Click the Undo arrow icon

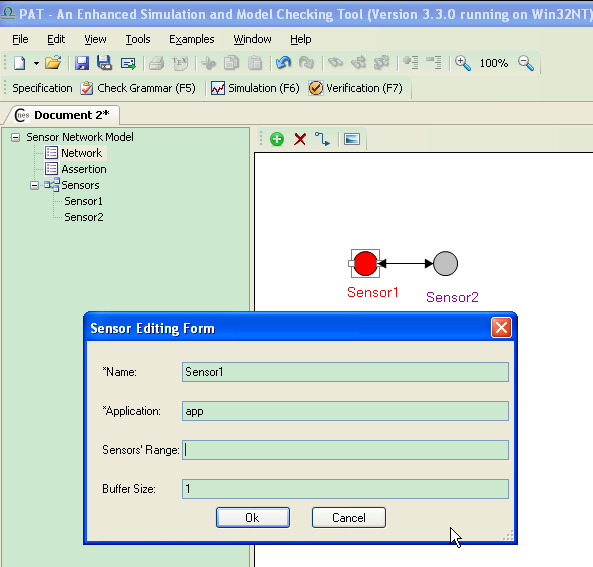coord(283,62)
